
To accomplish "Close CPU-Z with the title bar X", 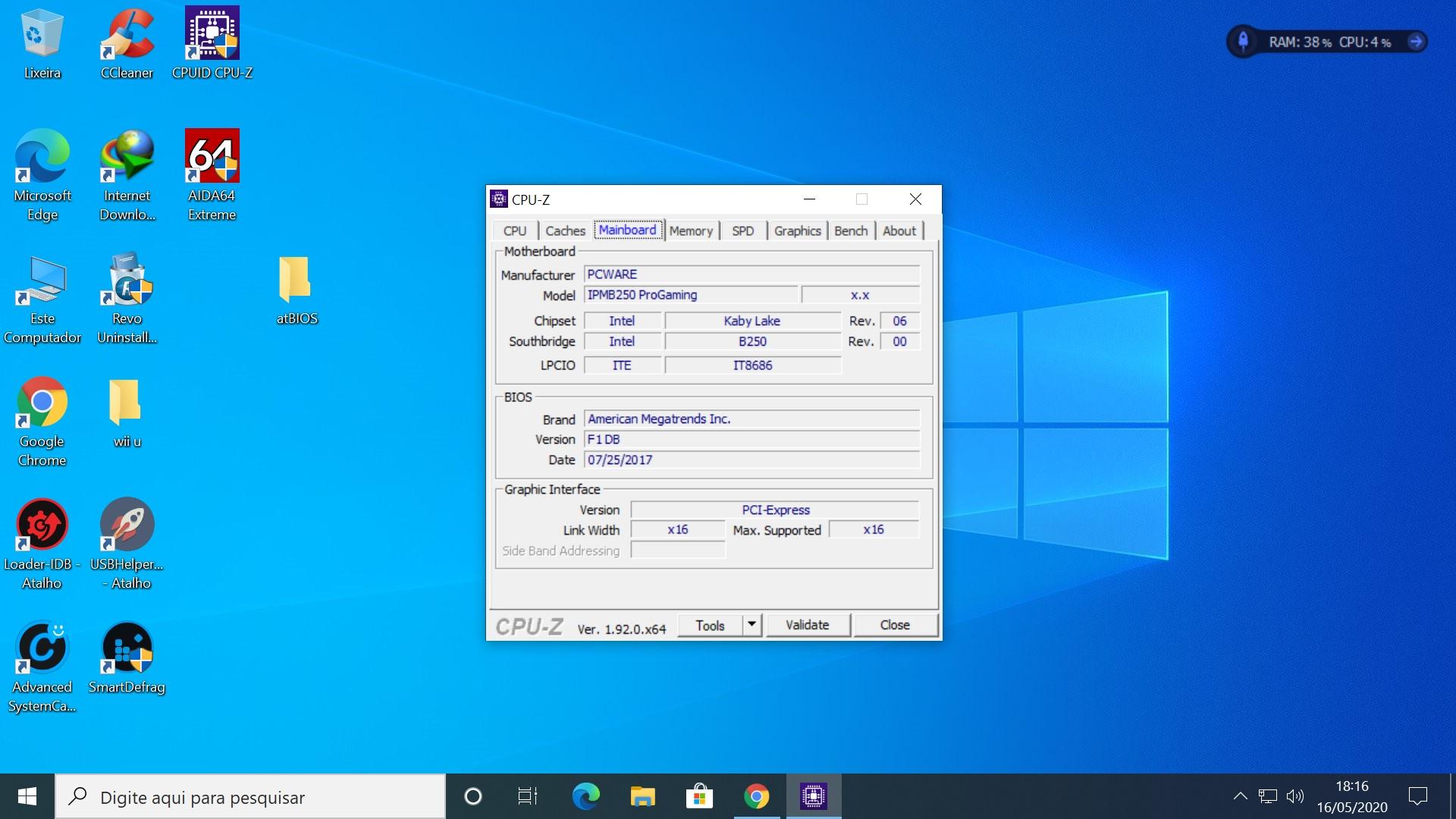I will [x=915, y=199].
